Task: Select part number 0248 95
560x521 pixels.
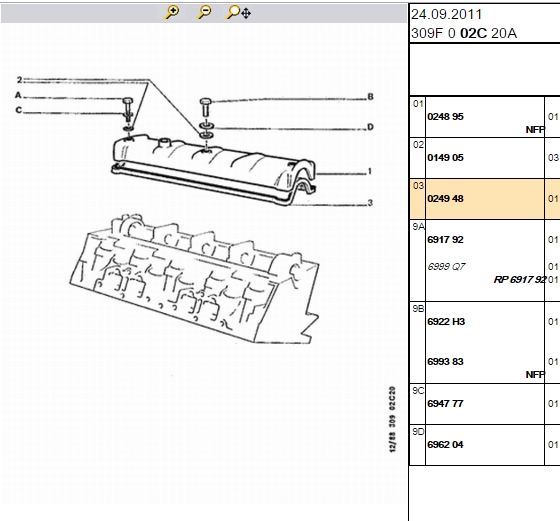Action: 445,117
